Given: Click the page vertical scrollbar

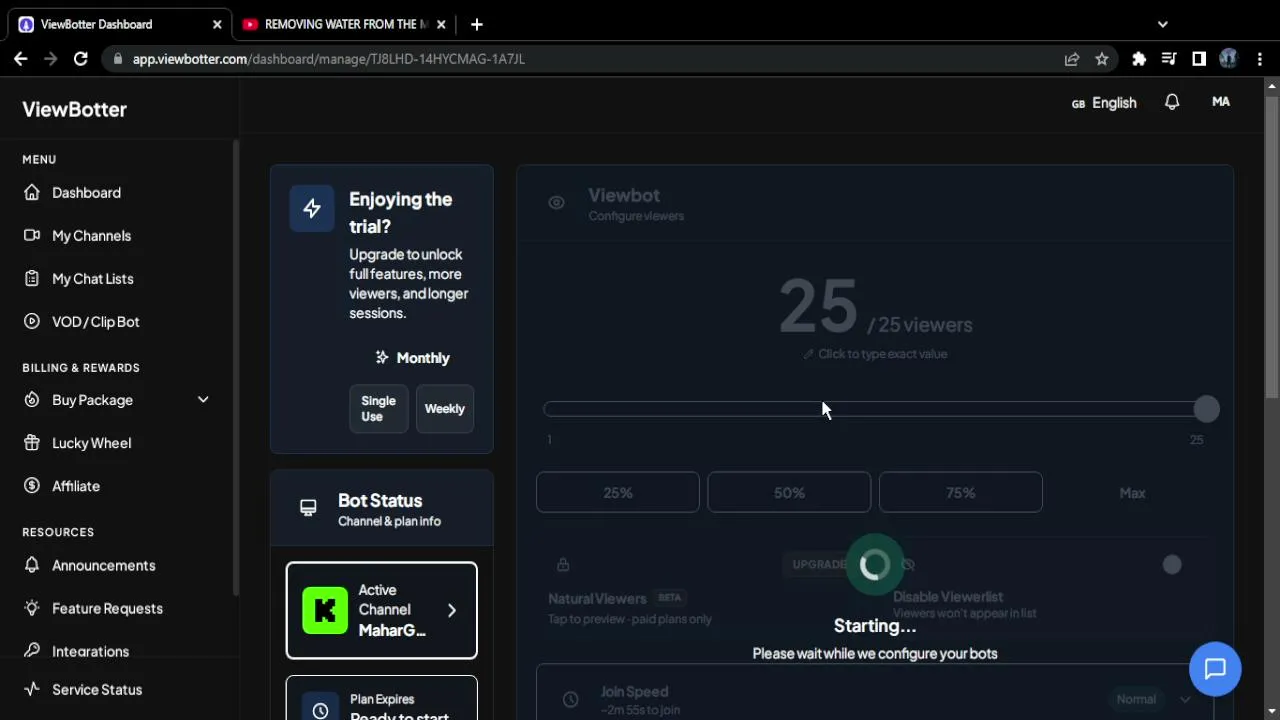Looking at the screenshot, I should pyautogui.click(x=1272, y=246).
